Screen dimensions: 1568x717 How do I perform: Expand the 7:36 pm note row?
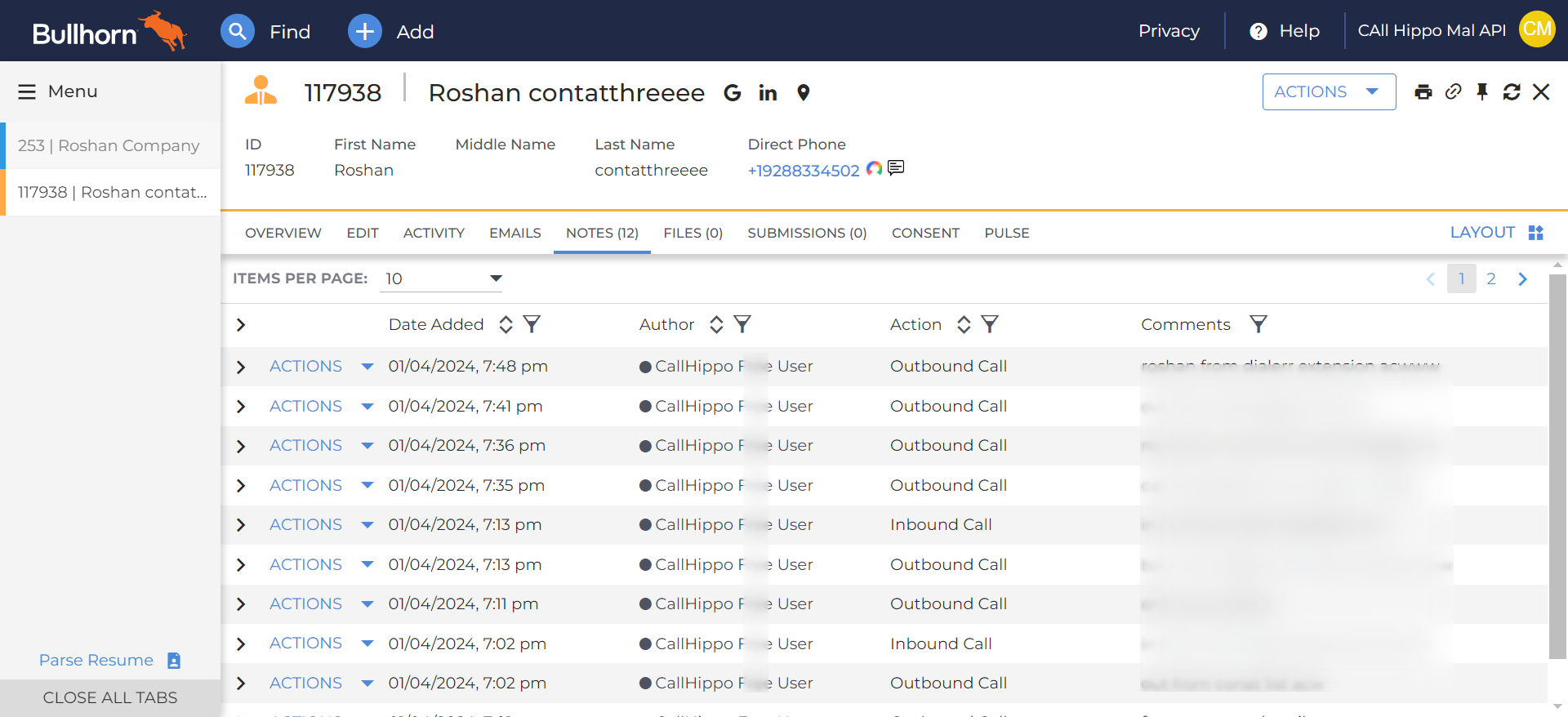tap(241, 446)
